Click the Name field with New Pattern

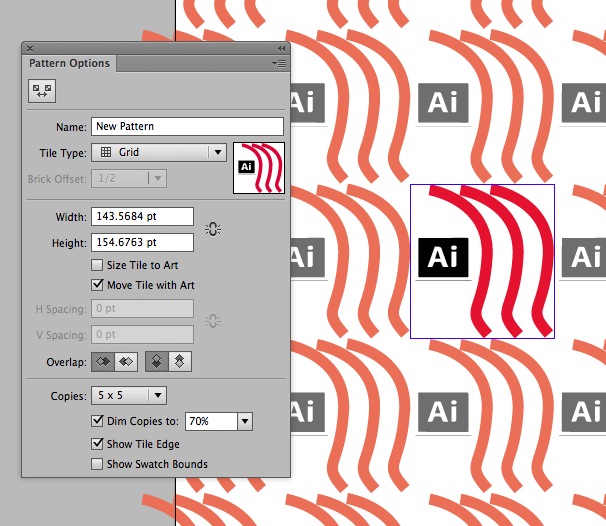pos(187,126)
